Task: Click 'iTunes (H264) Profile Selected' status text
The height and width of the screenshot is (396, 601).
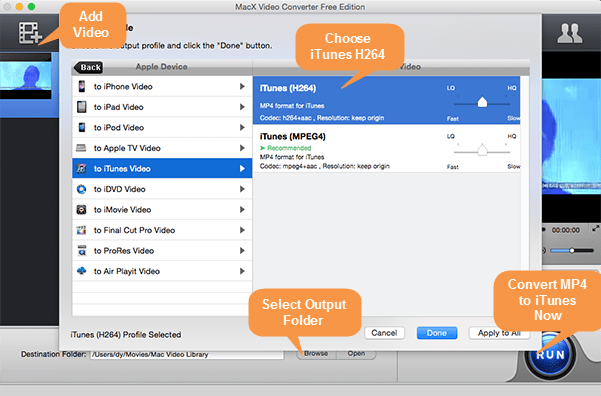Action: (x=126, y=335)
